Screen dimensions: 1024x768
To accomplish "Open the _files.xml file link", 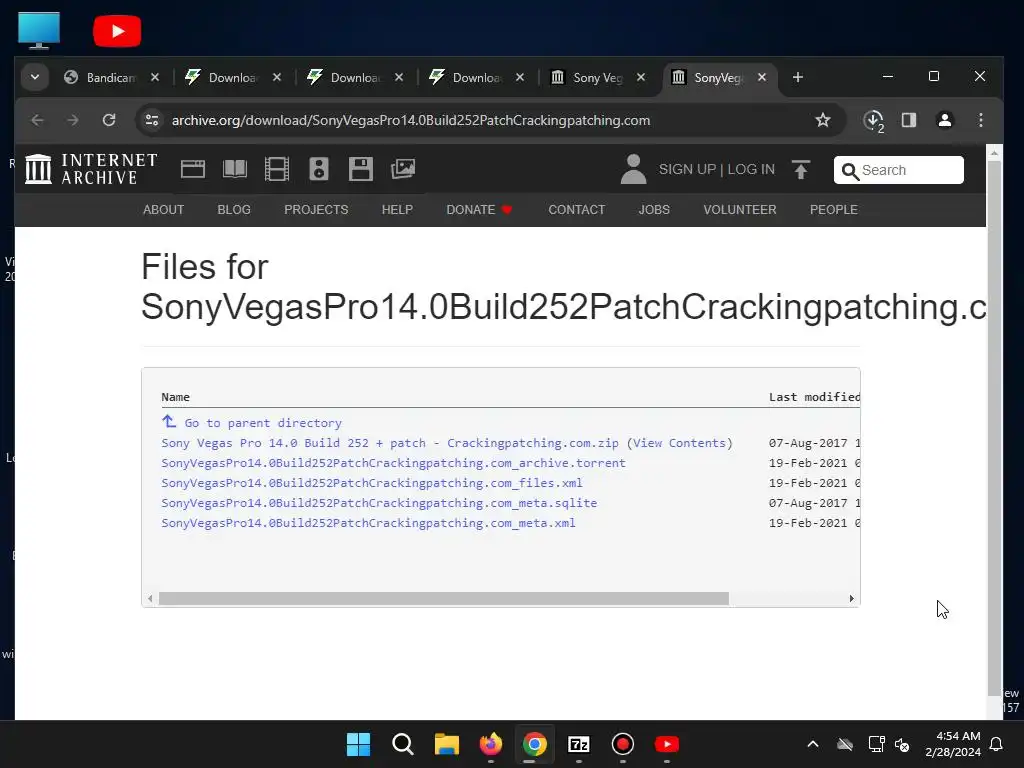I will [372, 483].
